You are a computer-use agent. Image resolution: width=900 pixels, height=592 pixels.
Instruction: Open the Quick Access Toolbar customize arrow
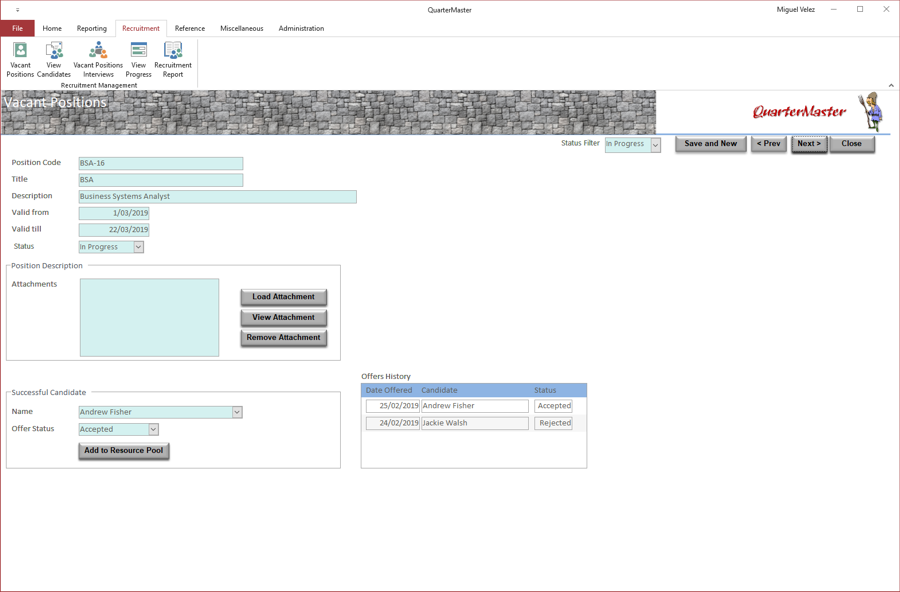point(17,10)
